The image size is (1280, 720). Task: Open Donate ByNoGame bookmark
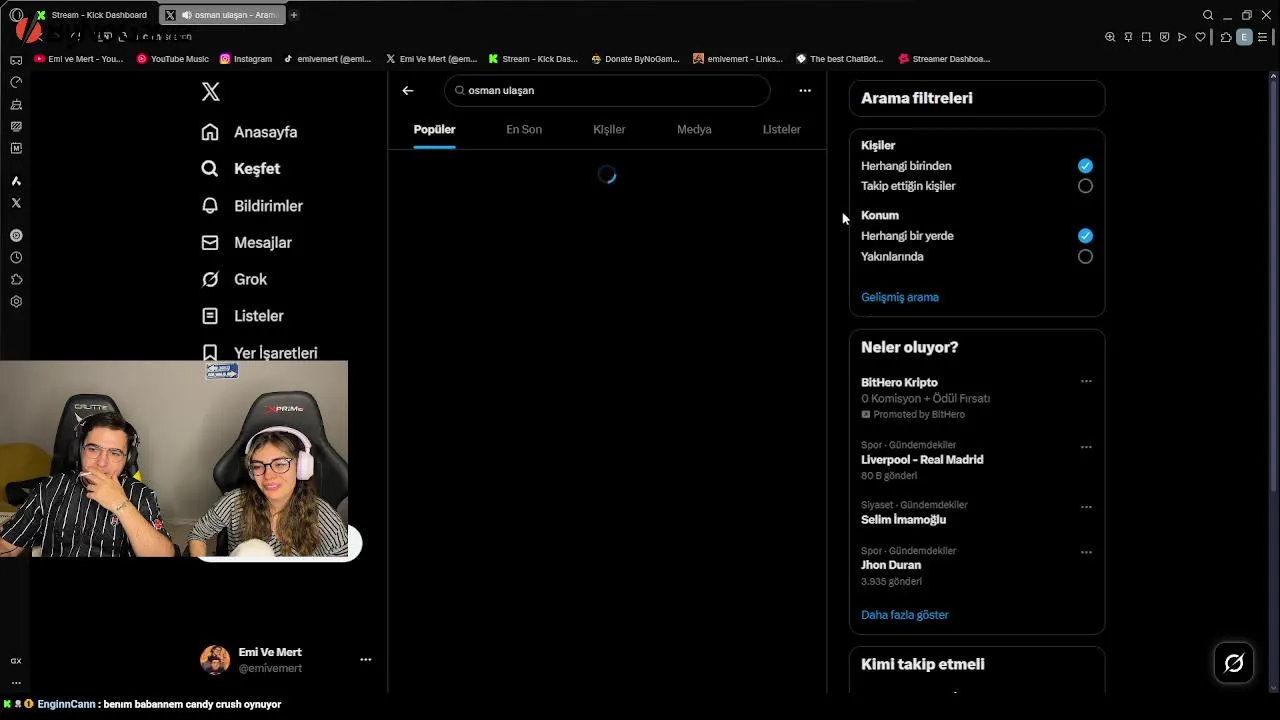636,59
